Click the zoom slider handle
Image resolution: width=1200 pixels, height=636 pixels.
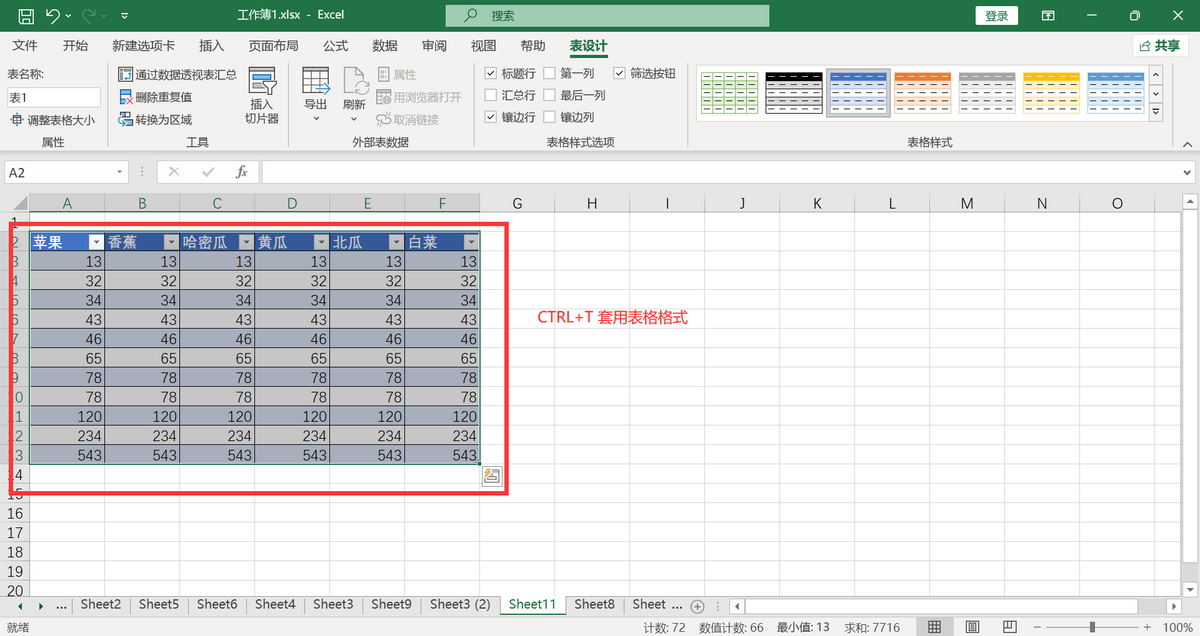pos(1092,627)
